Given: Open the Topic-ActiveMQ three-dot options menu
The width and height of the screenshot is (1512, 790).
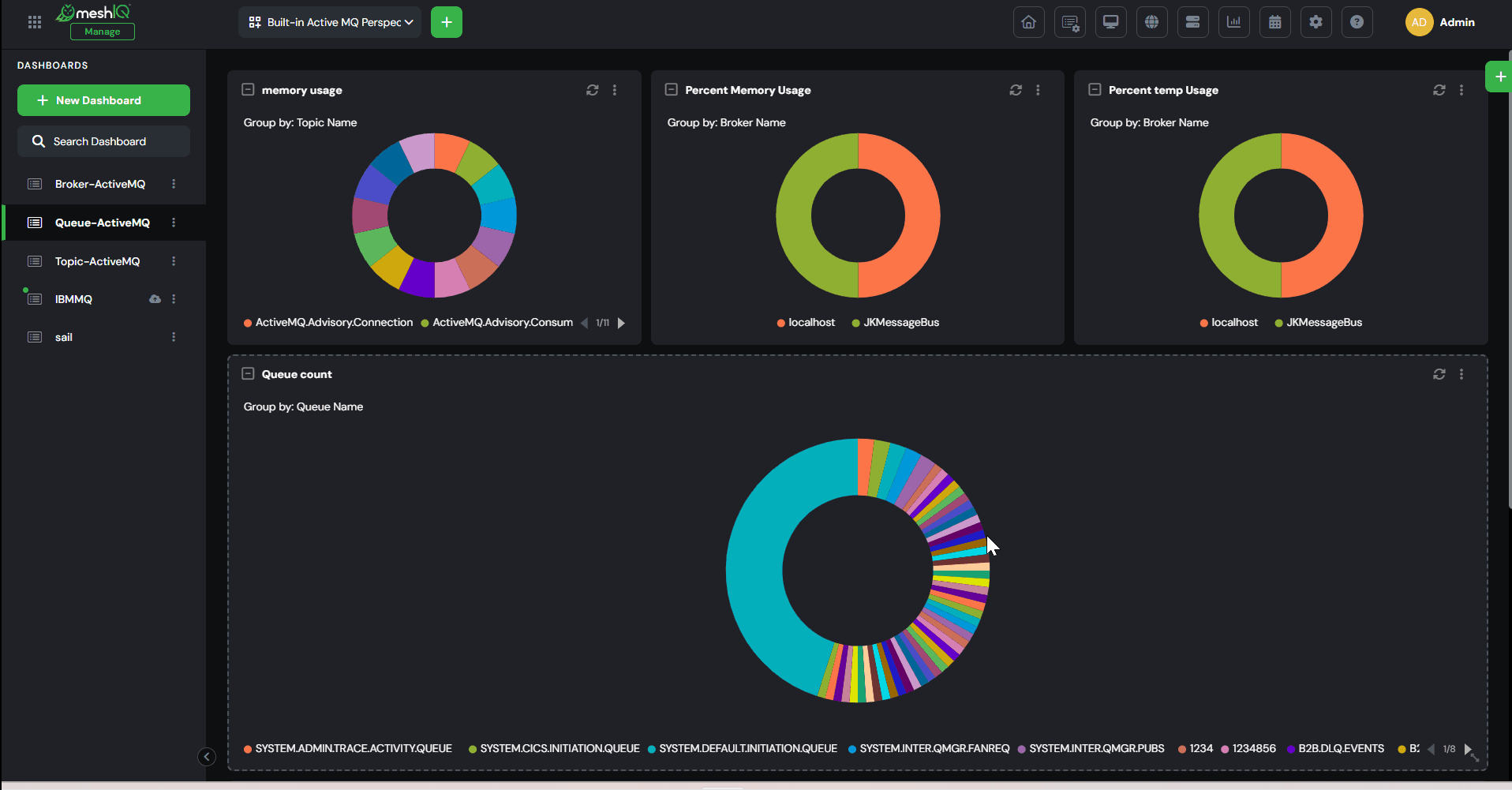Looking at the screenshot, I should tap(174, 261).
